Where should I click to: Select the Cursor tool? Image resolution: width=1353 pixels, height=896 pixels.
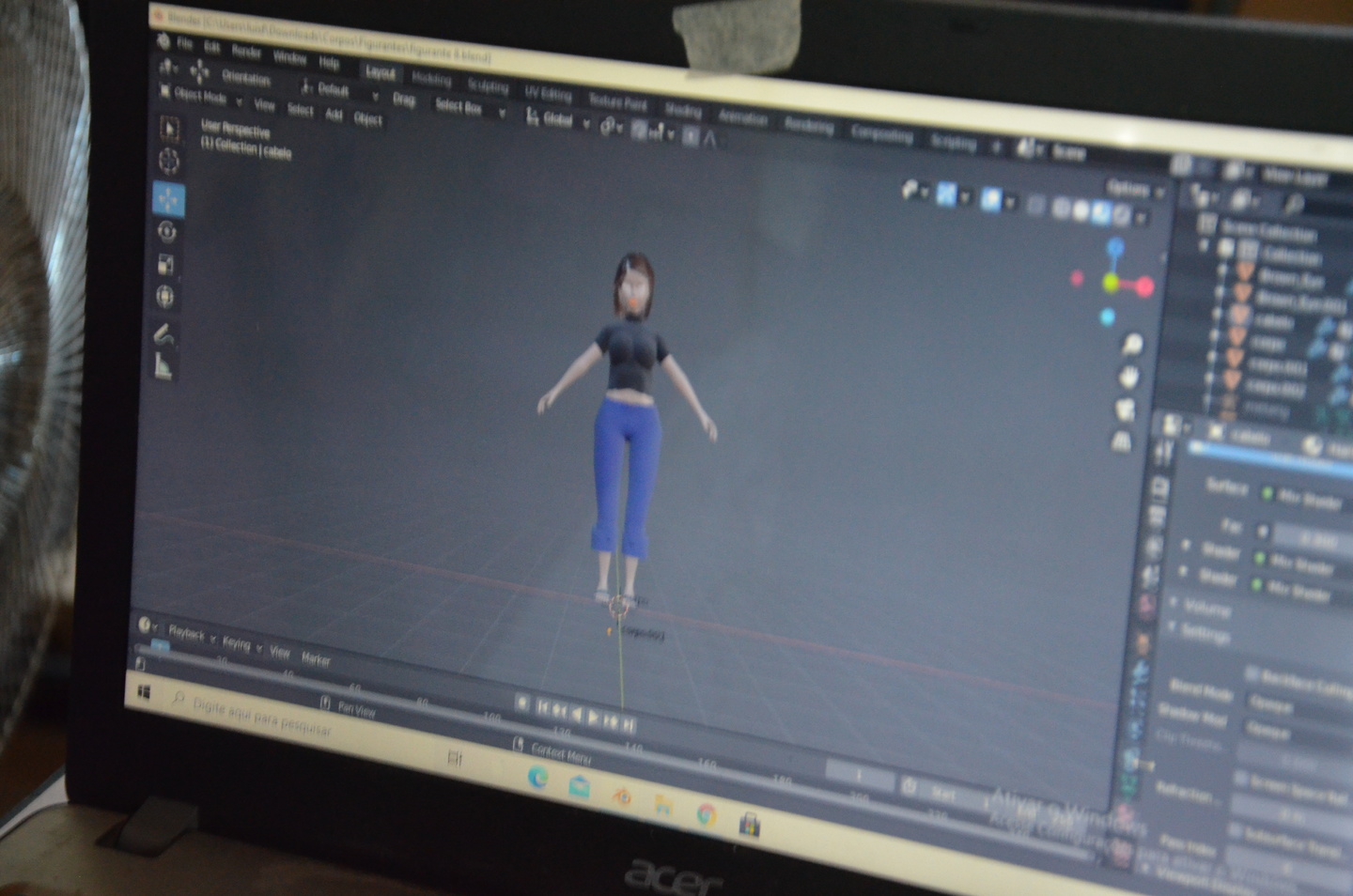pyautogui.click(x=169, y=162)
